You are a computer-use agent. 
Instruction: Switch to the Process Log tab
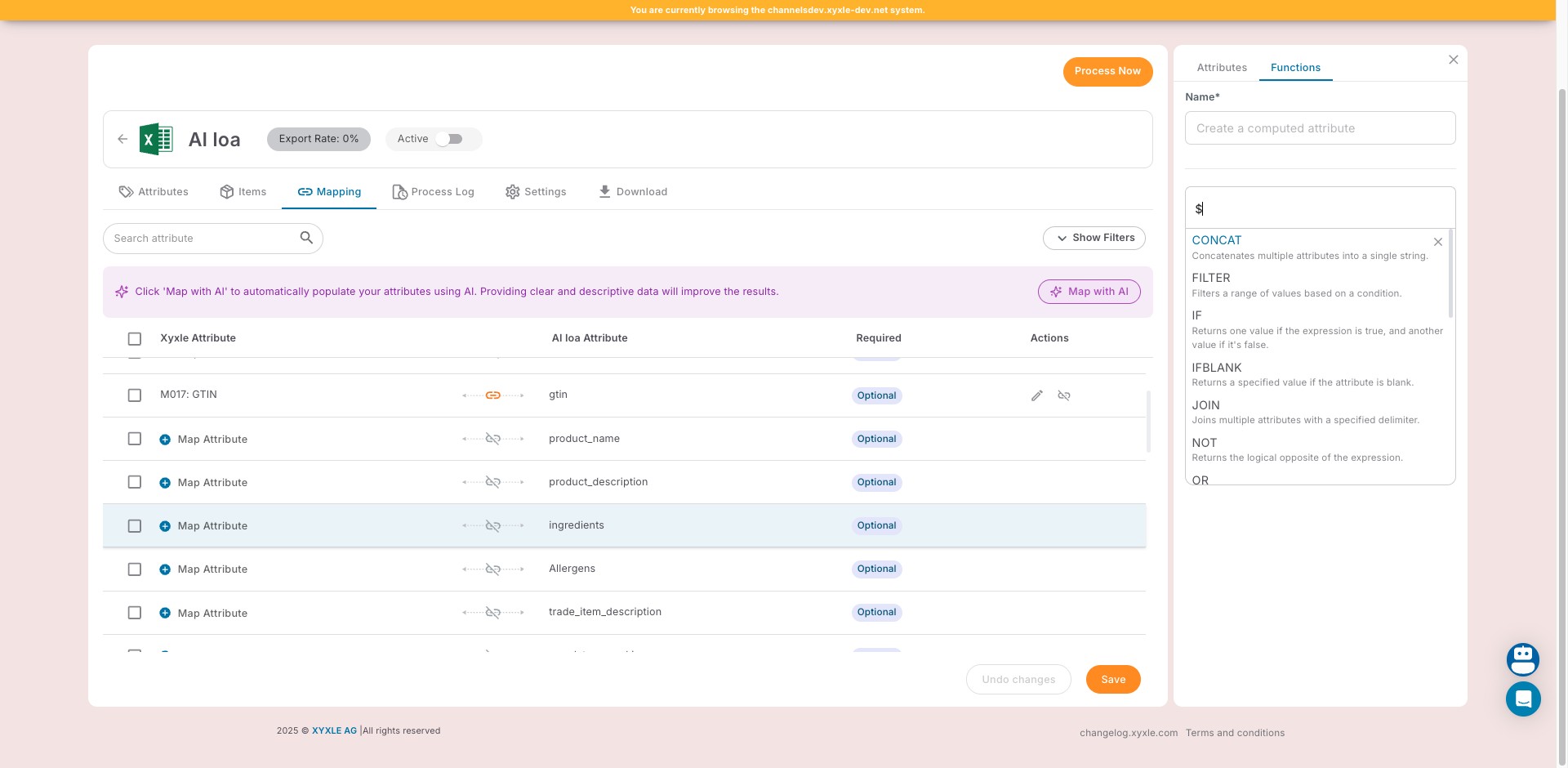(433, 192)
